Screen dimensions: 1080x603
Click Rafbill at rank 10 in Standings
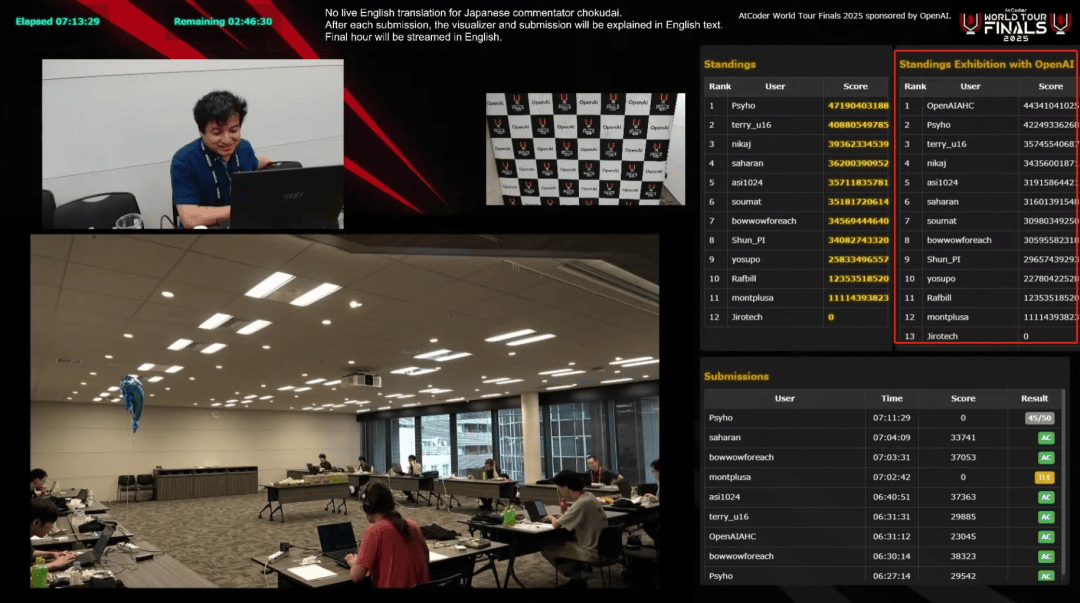[744, 279]
